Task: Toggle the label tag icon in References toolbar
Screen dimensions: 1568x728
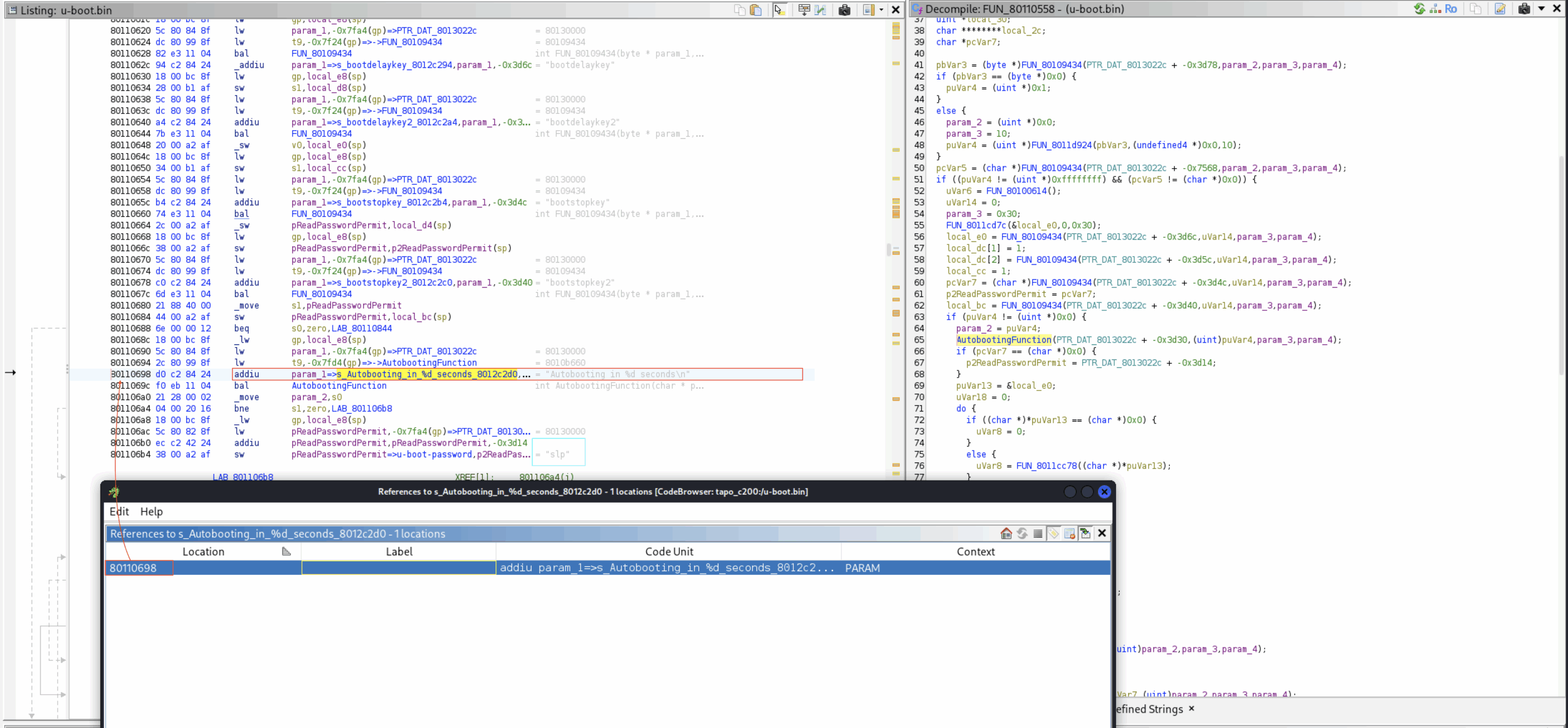Action: click(x=1053, y=533)
